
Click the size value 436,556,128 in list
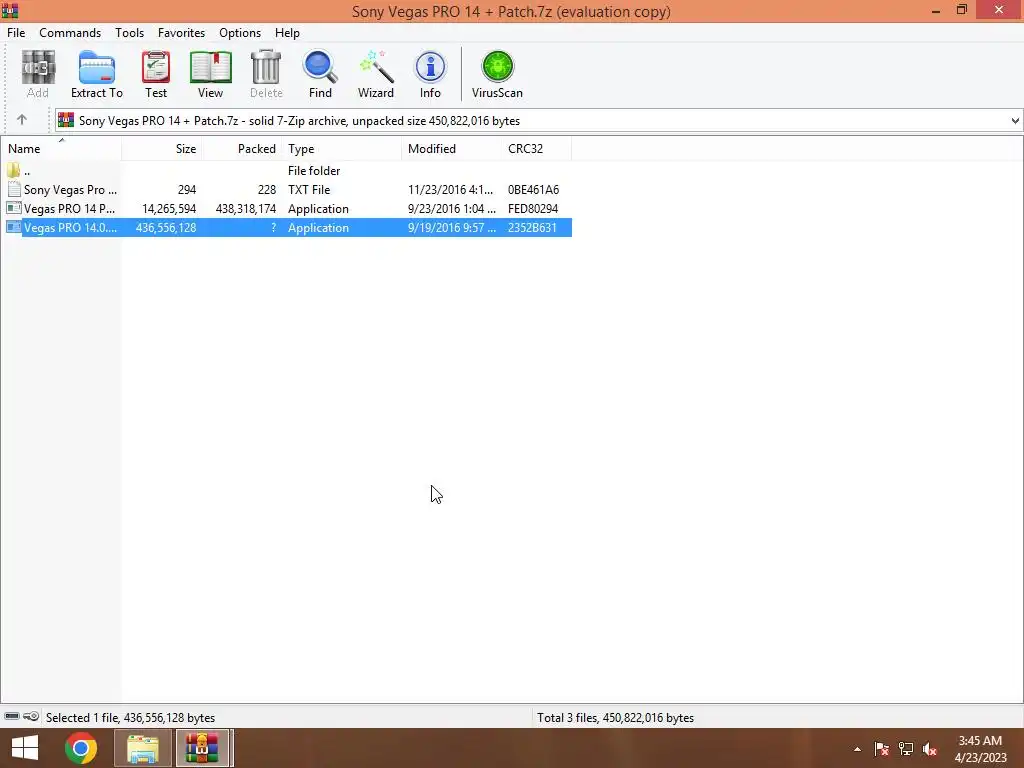[x=166, y=228]
